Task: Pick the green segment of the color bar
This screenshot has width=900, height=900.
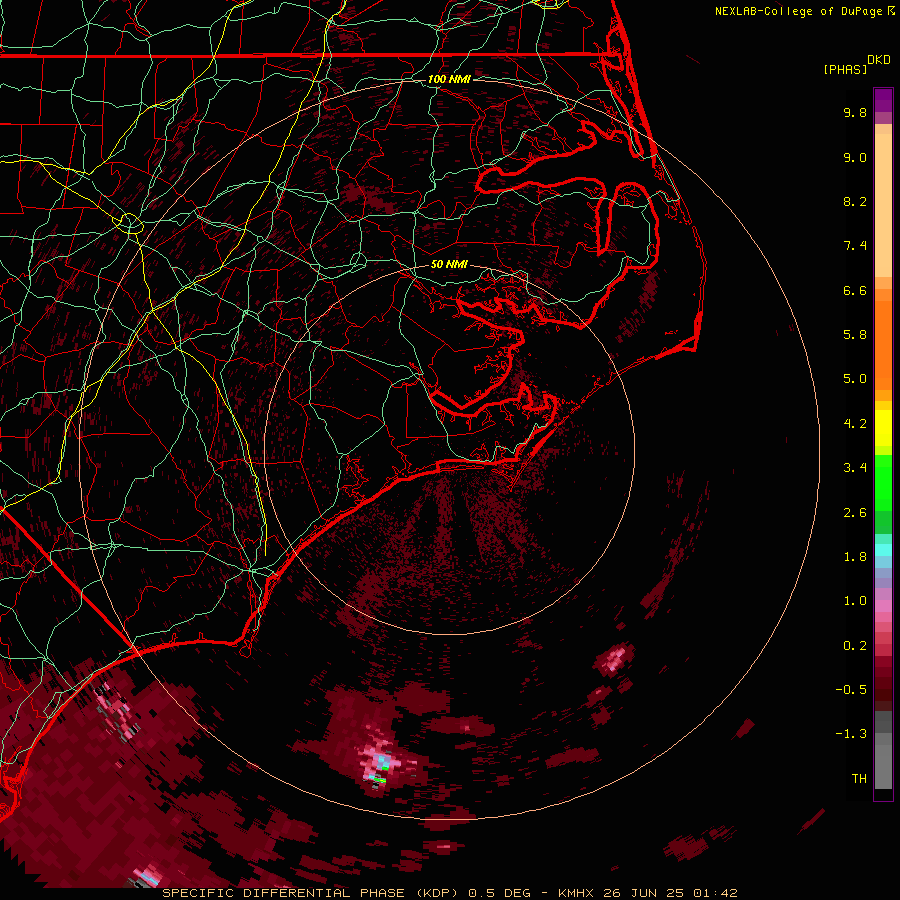Action: click(883, 482)
